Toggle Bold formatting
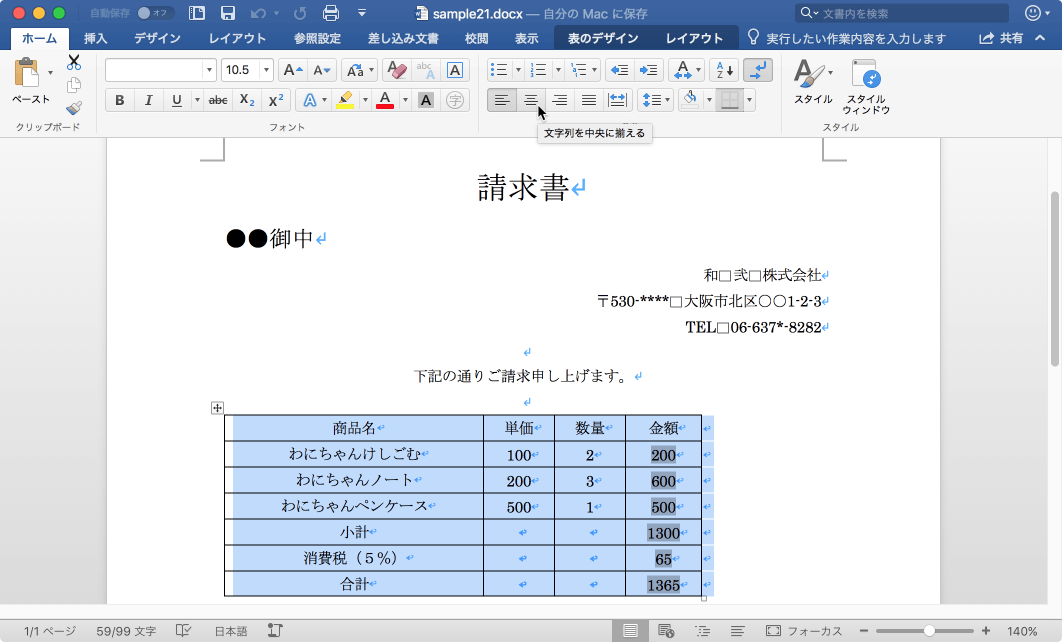This screenshot has height=642, width=1062. [120, 100]
